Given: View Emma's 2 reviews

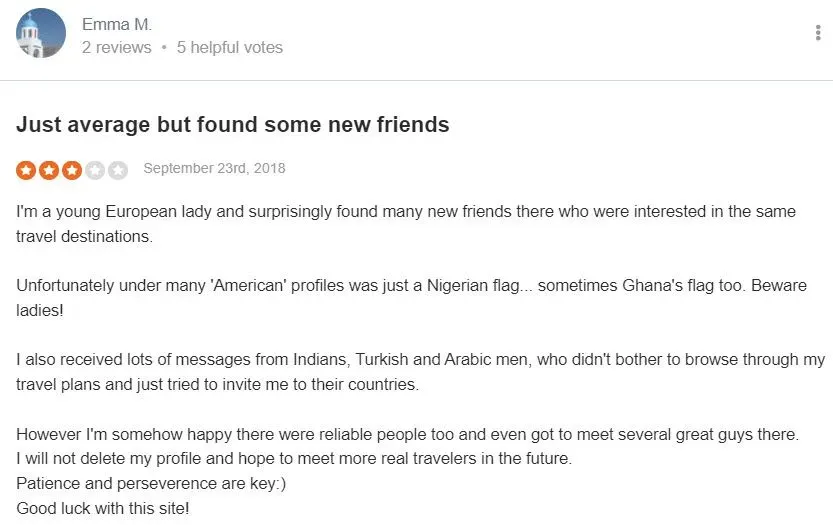Looking at the screenshot, I should [x=117, y=47].
